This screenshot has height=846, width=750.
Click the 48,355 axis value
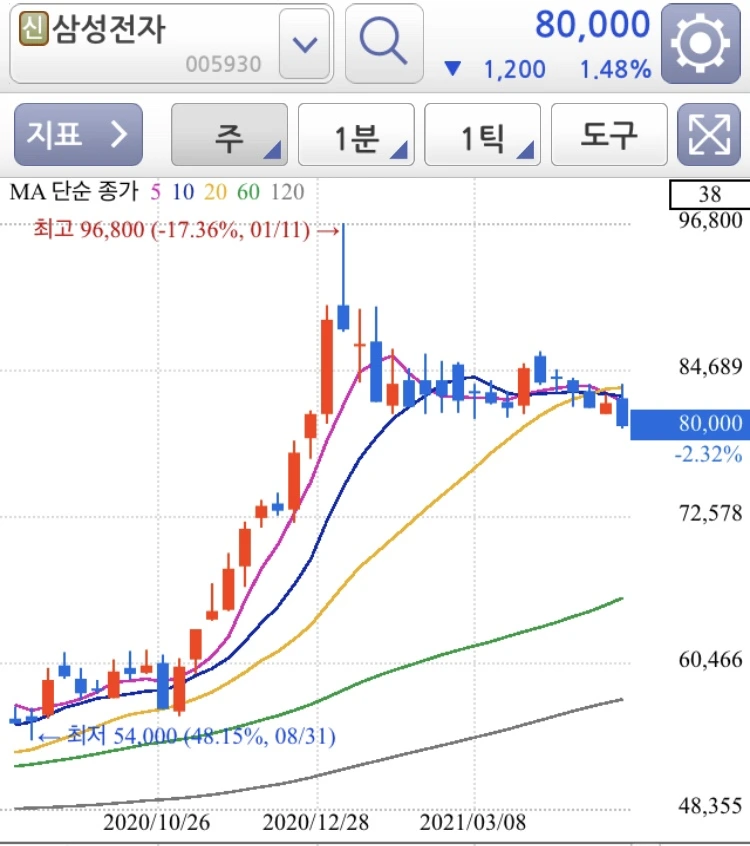(x=710, y=806)
